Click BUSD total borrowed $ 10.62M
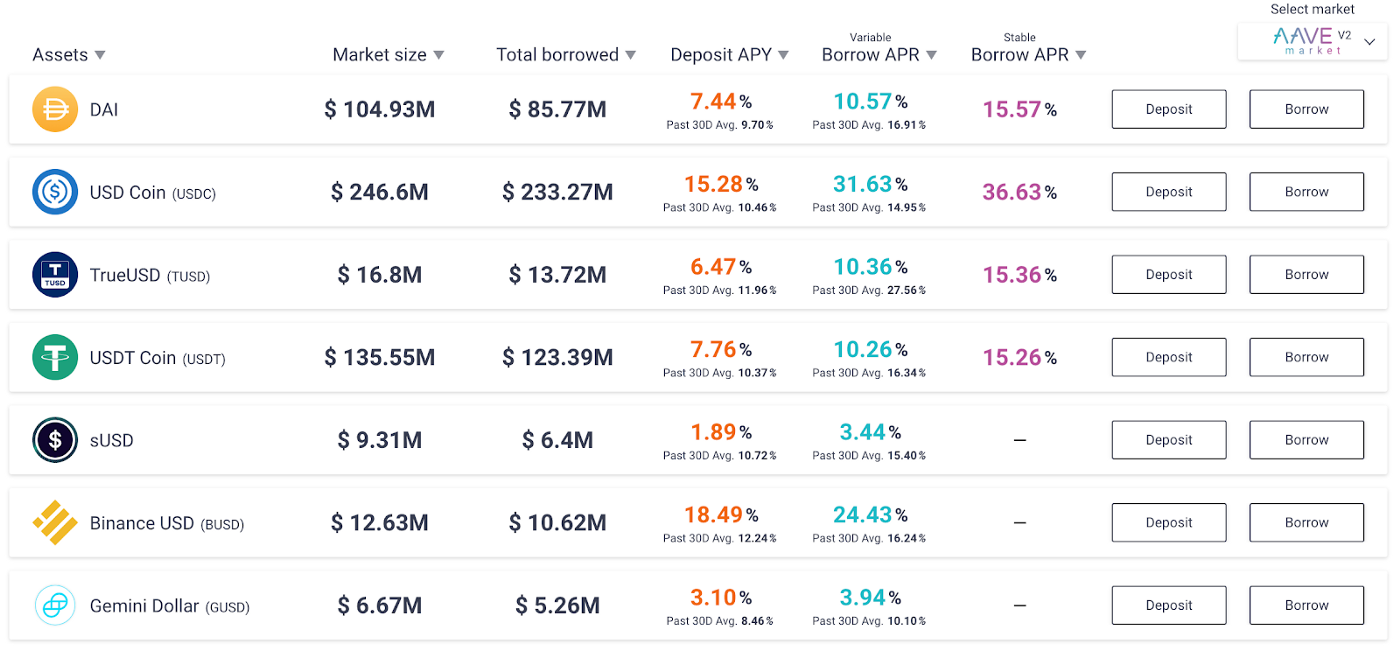The height and width of the screenshot is (650, 1400). (558, 523)
